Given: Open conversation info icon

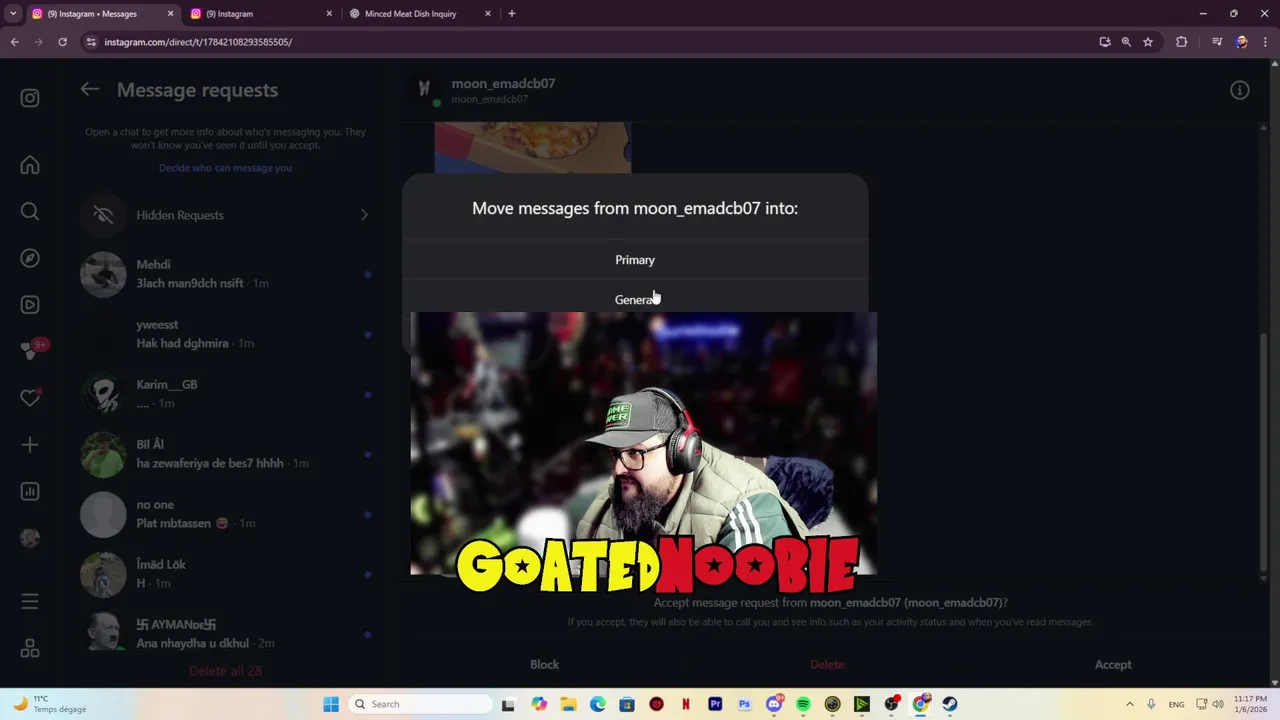Looking at the screenshot, I should coord(1239,90).
